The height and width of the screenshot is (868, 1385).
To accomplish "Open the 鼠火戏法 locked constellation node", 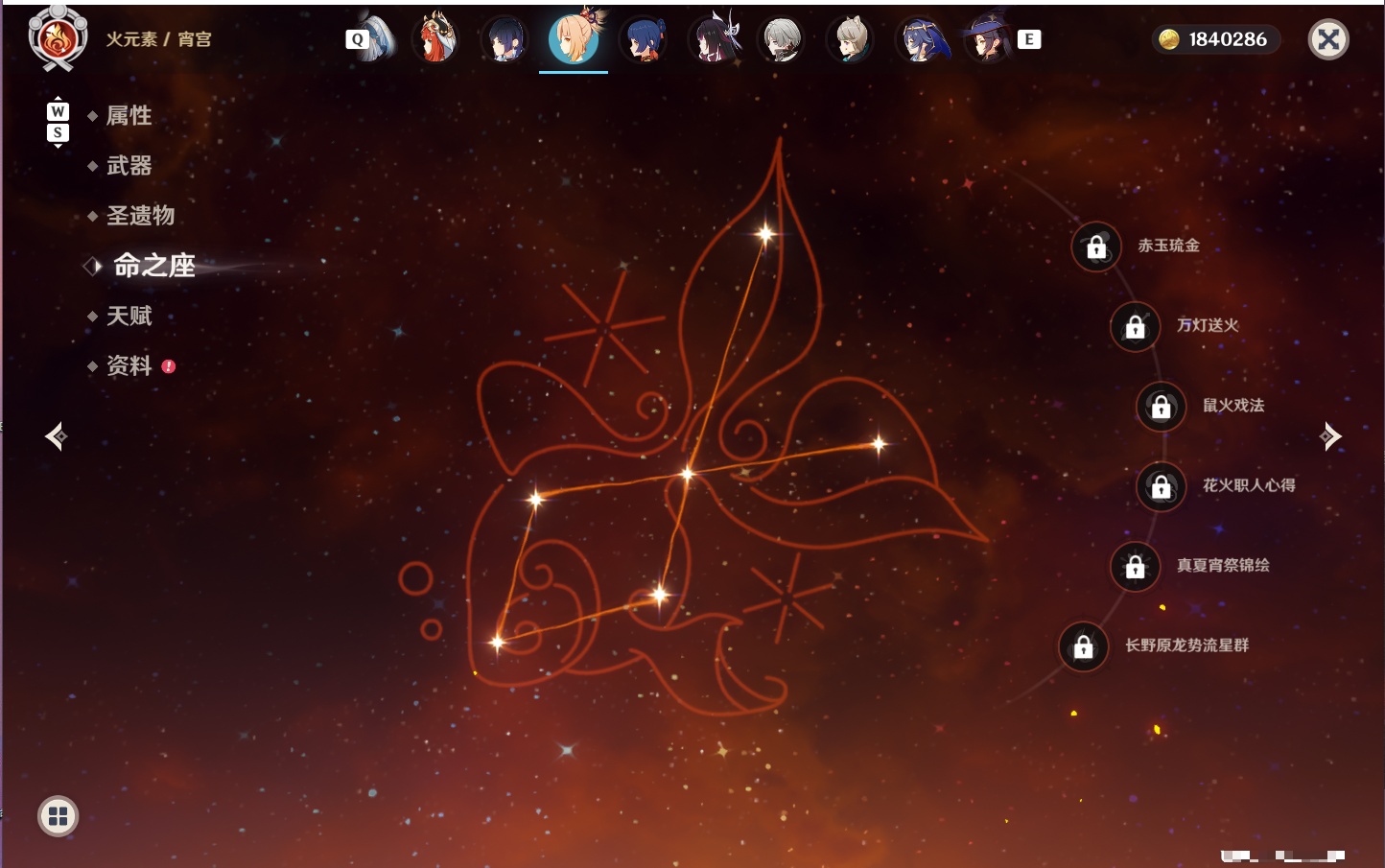I will pyautogui.click(x=1161, y=406).
